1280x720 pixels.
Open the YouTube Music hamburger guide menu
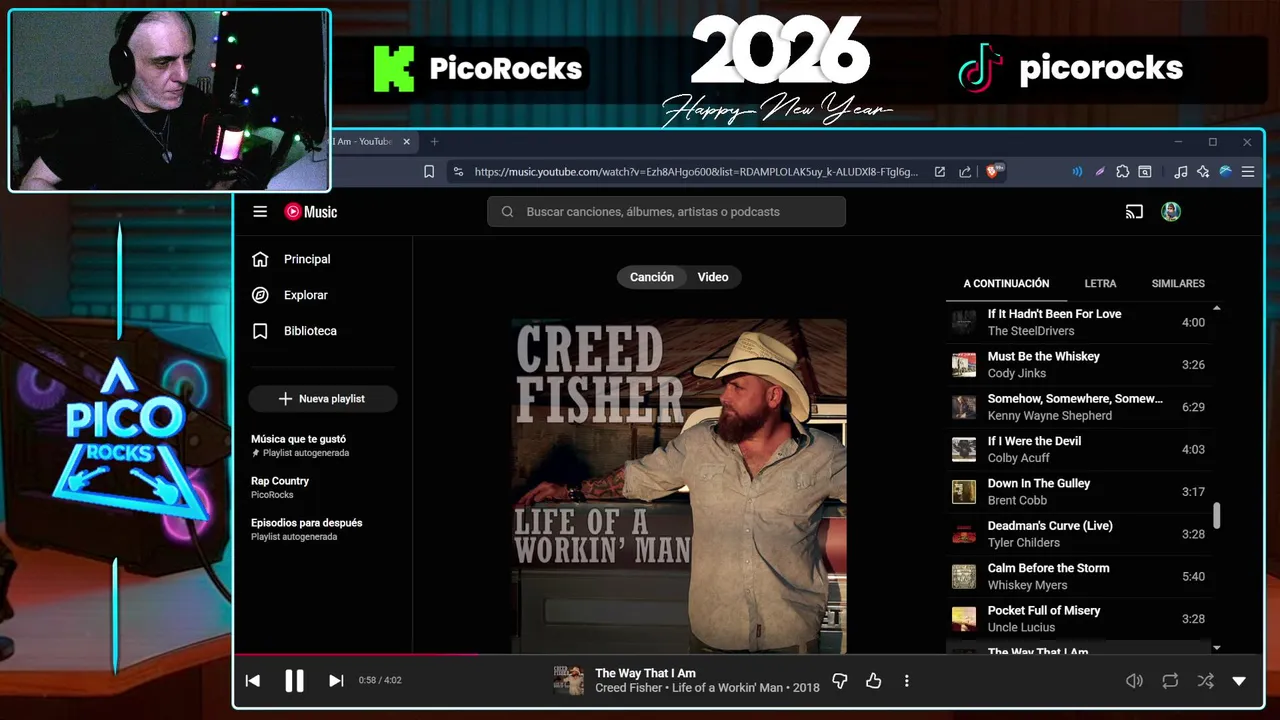coord(260,211)
